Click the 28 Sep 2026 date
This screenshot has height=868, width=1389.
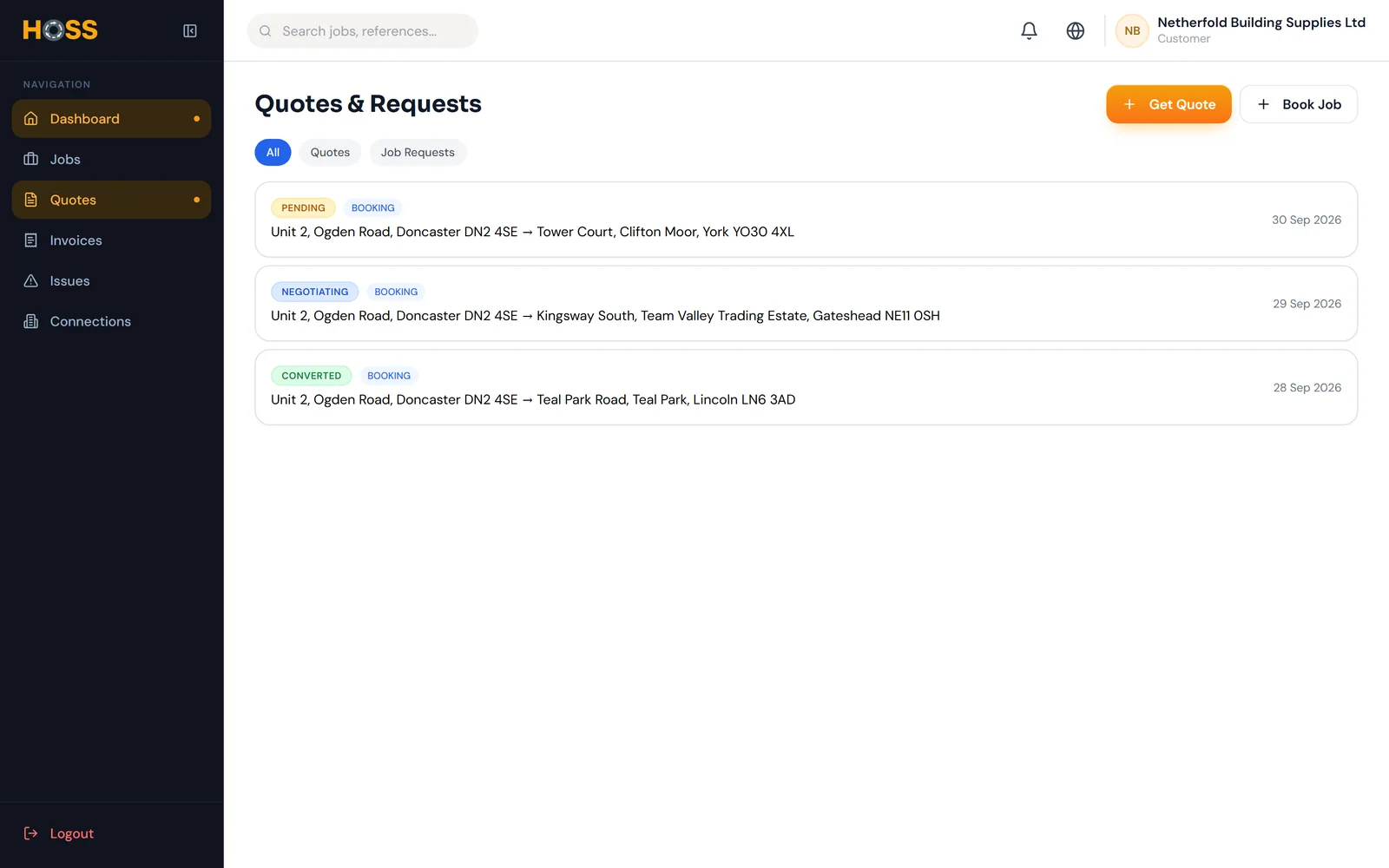pyautogui.click(x=1307, y=387)
